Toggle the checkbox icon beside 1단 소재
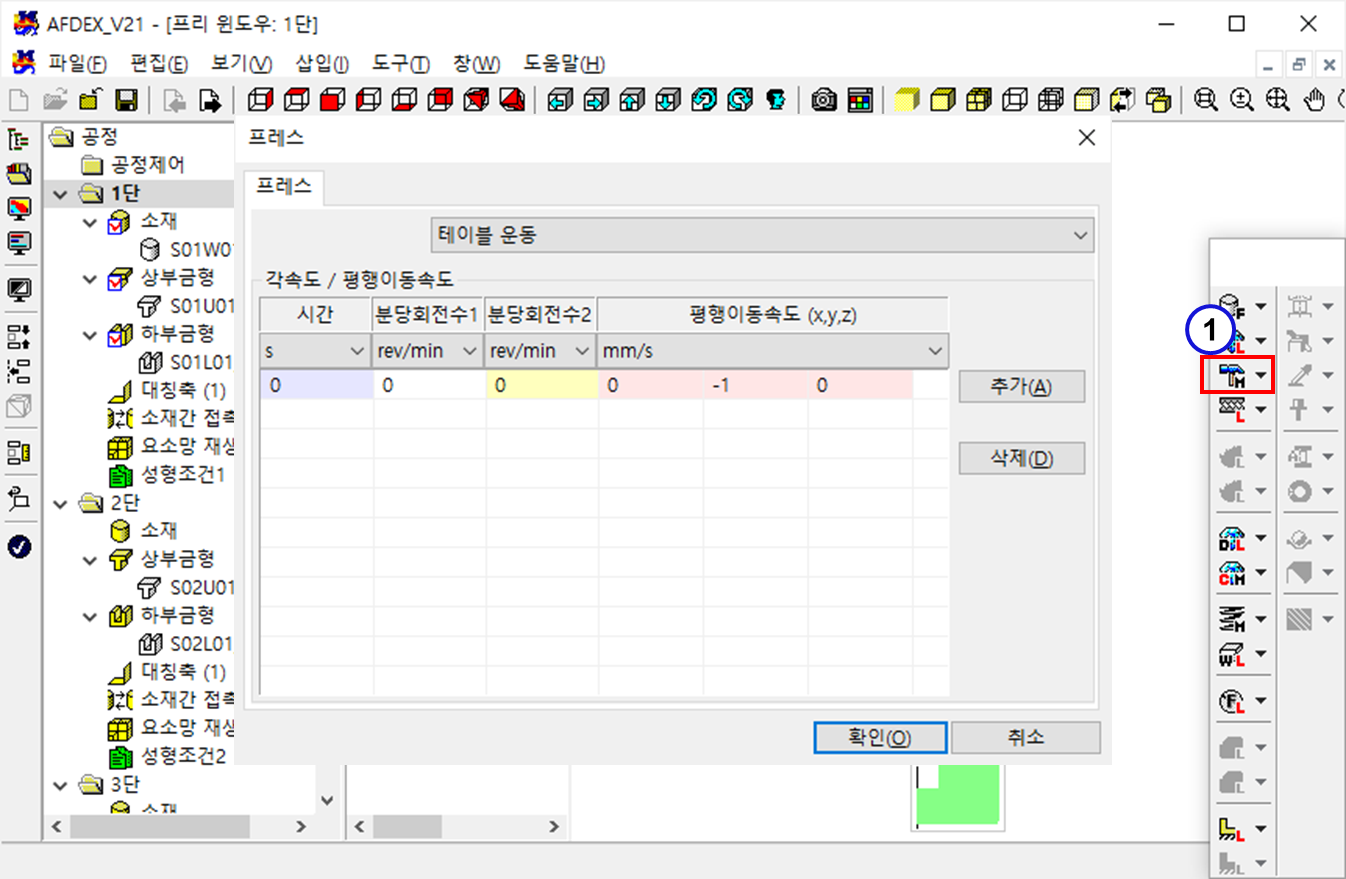The height and width of the screenshot is (879, 1346). (x=119, y=221)
